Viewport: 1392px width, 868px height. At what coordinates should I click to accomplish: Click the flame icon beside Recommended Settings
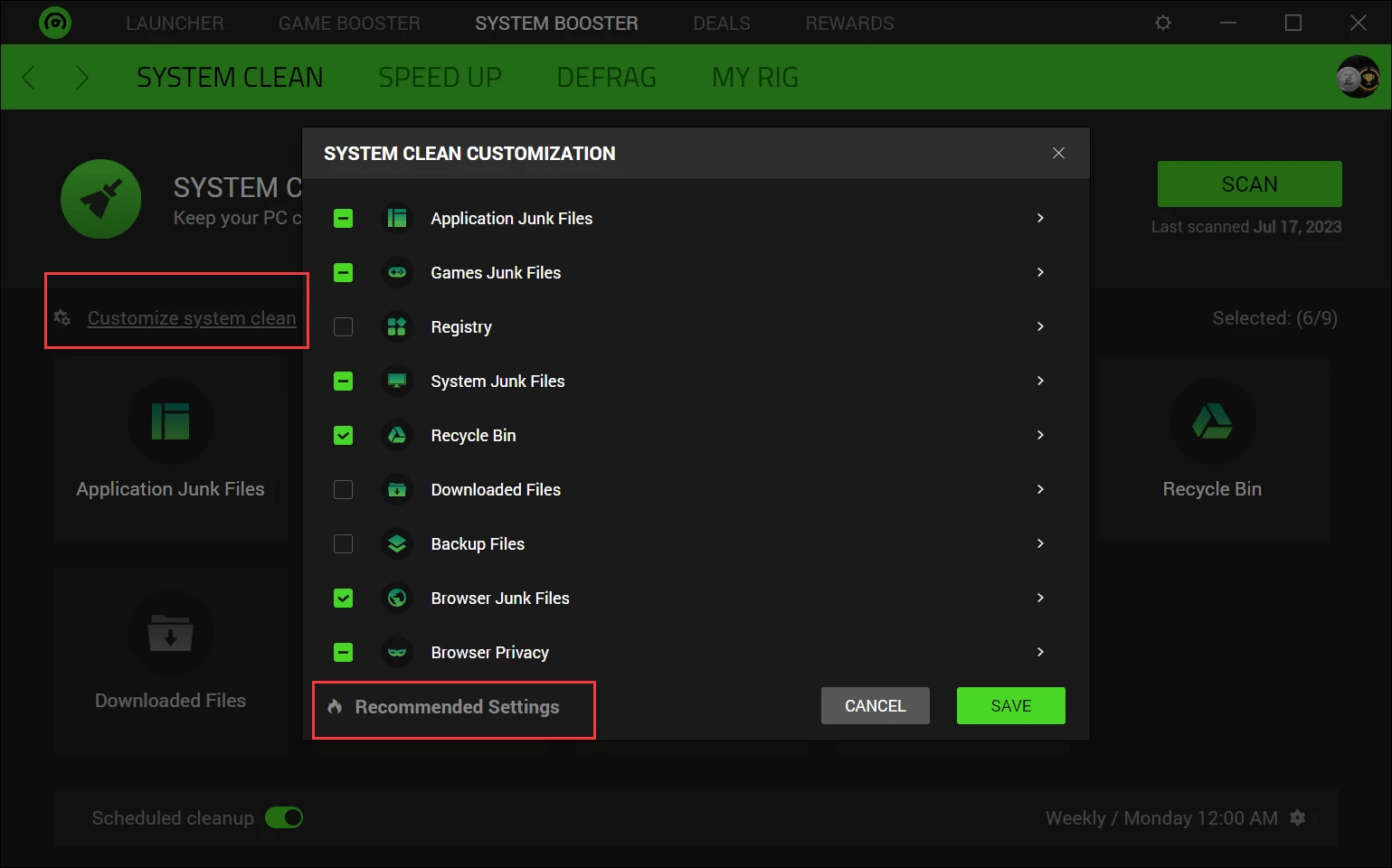coord(335,706)
